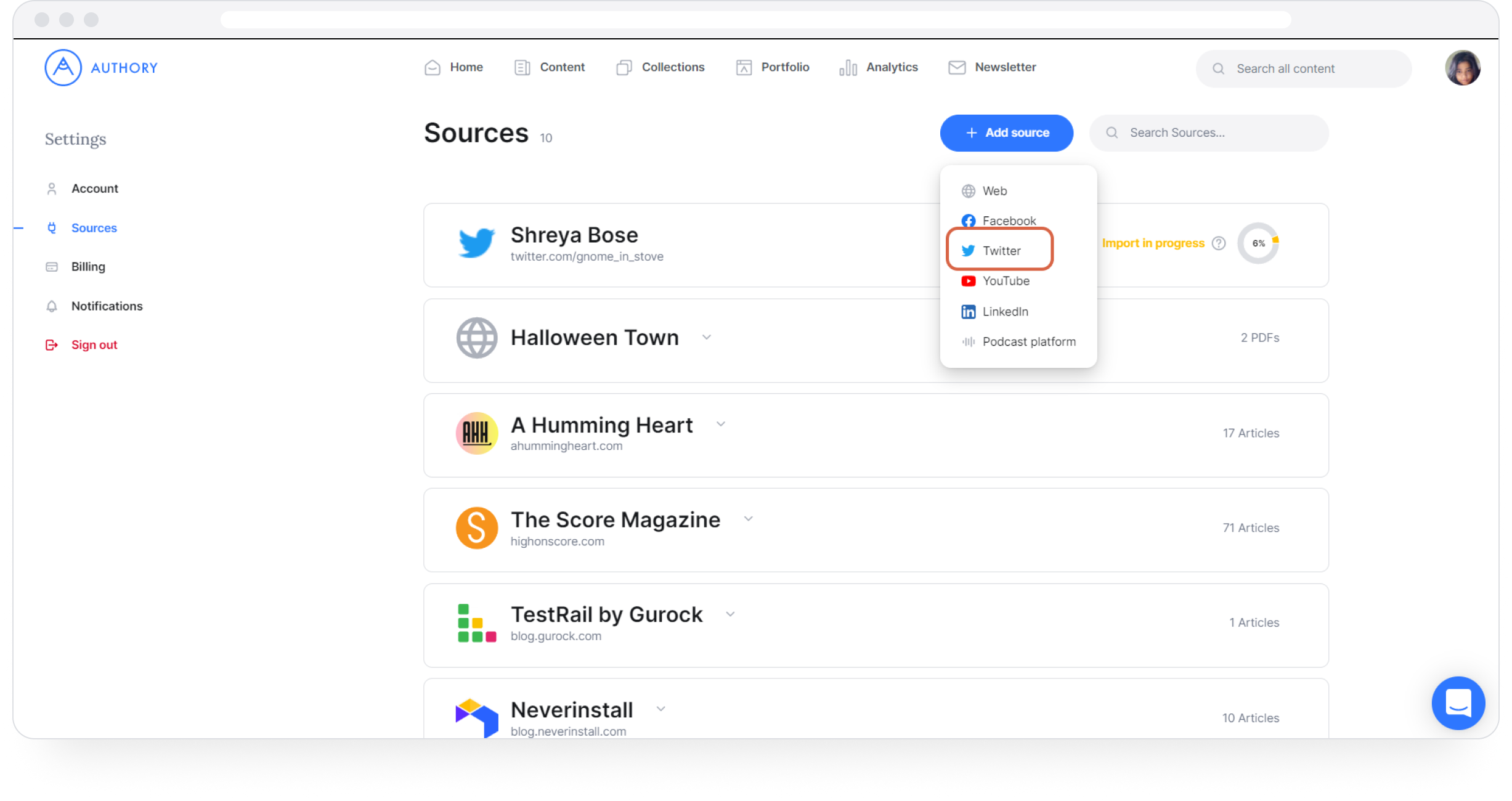Navigate to the Portfolio tab
Viewport: 1512px width, 801px height.
(x=785, y=67)
